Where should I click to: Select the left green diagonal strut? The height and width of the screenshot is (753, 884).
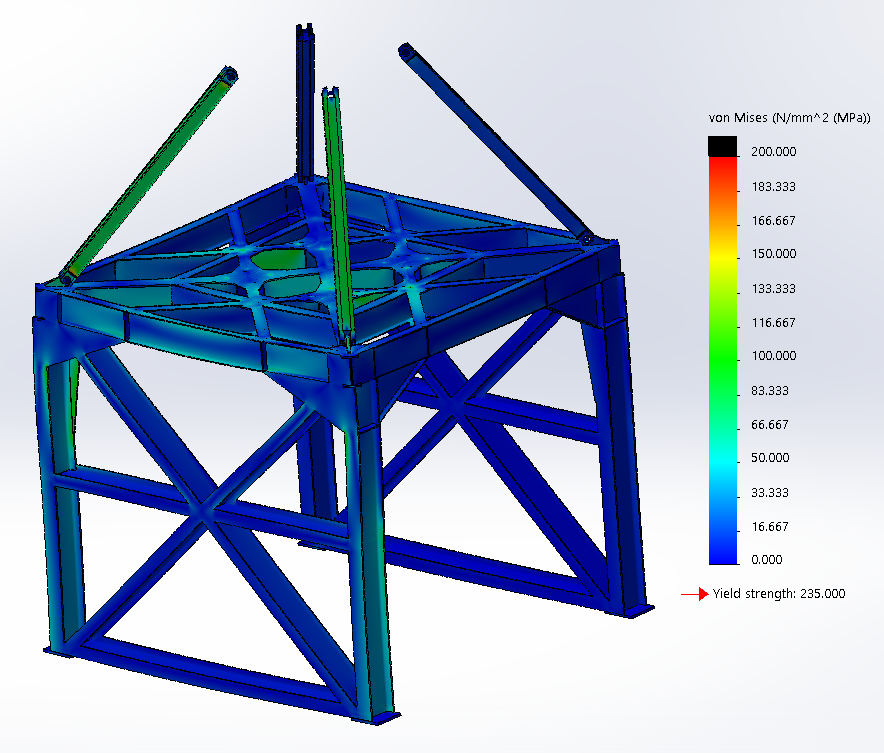(x=148, y=175)
